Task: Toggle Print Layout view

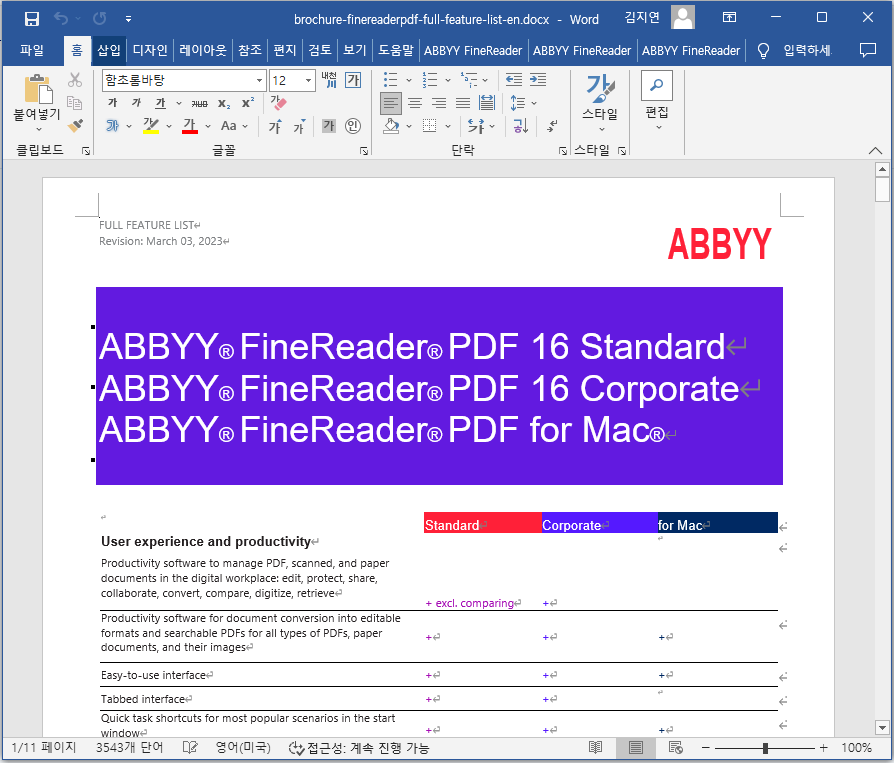Action: pyautogui.click(x=636, y=747)
